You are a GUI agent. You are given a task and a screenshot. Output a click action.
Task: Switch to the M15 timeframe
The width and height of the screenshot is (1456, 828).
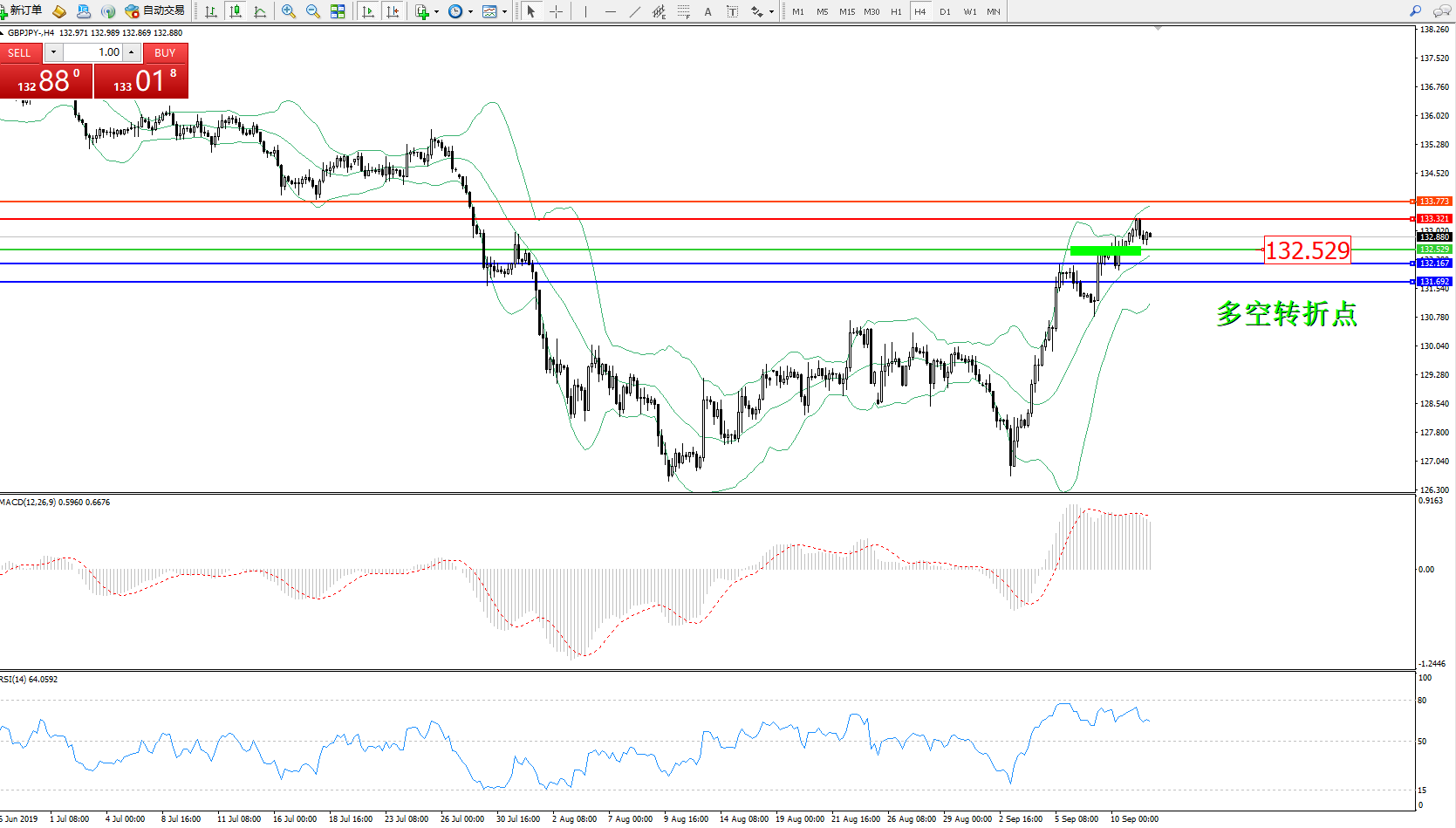pyautogui.click(x=846, y=12)
